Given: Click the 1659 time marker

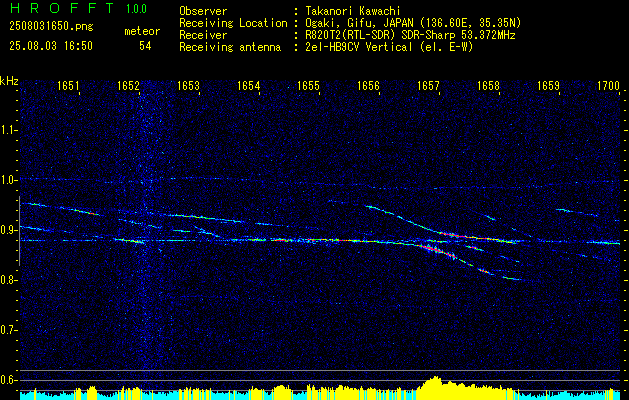Looking at the screenshot, I should pyautogui.click(x=548, y=85).
